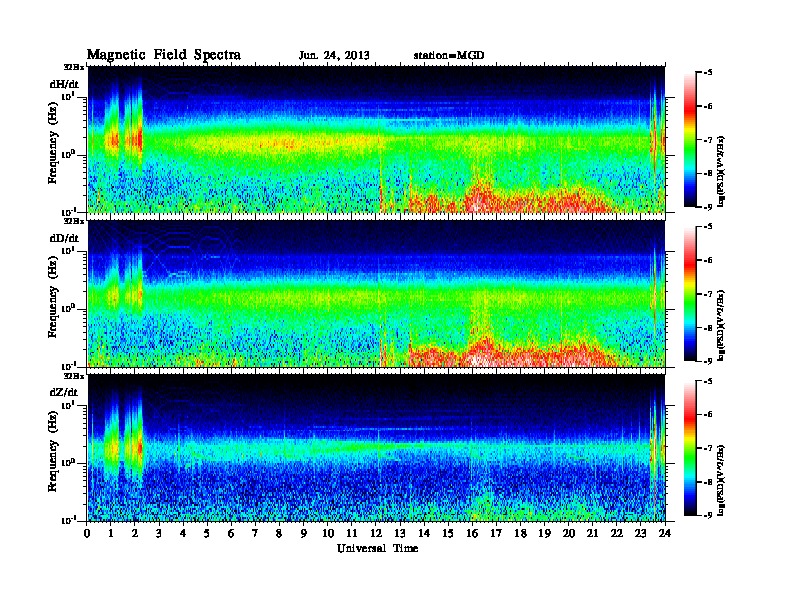
Task: Click the "22" hour tick label on time axis
Action: tap(616, 533)
